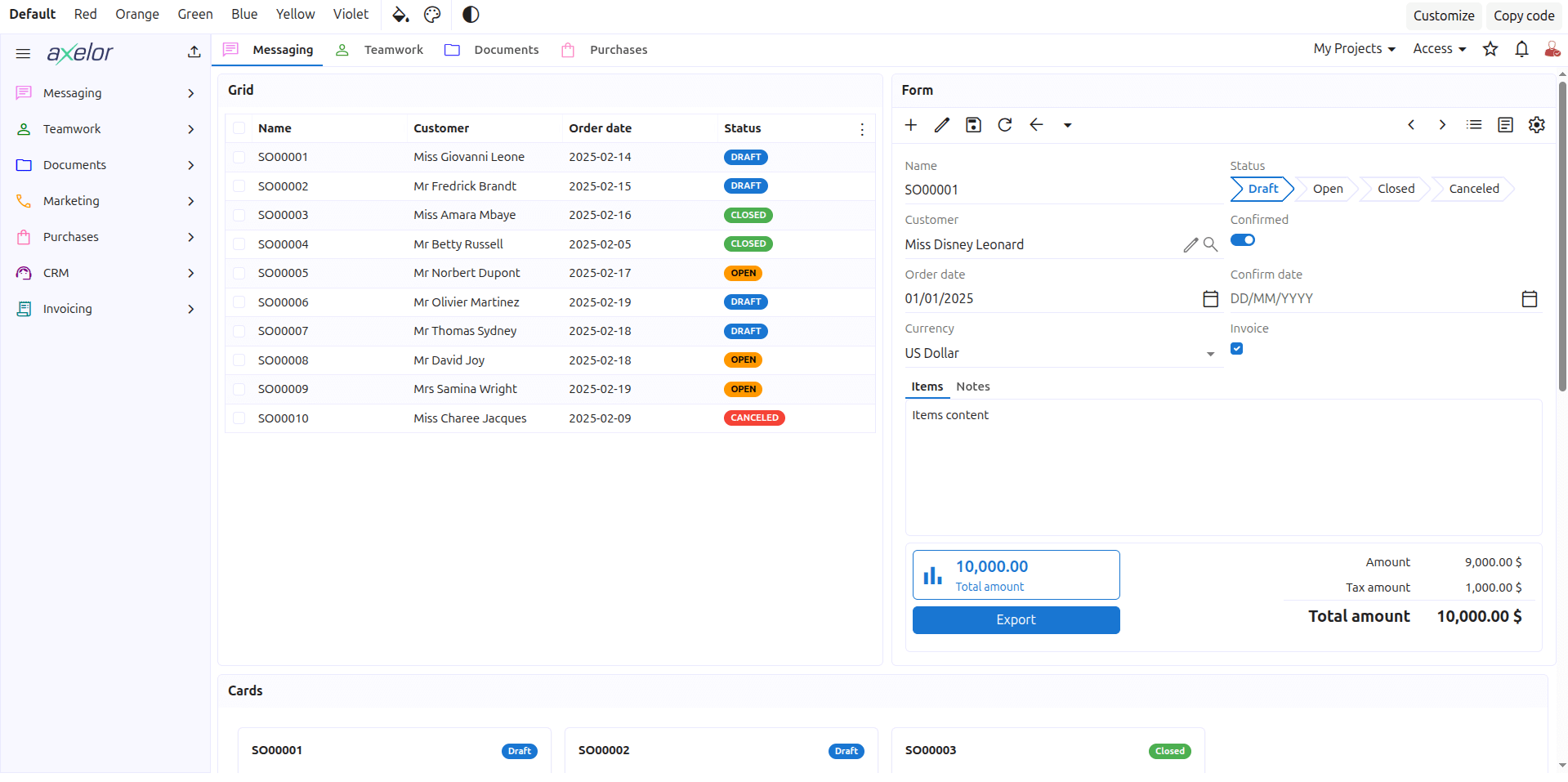Expand CRM in the sidebar
The image size is (1568, 782).
click(190, 273)
